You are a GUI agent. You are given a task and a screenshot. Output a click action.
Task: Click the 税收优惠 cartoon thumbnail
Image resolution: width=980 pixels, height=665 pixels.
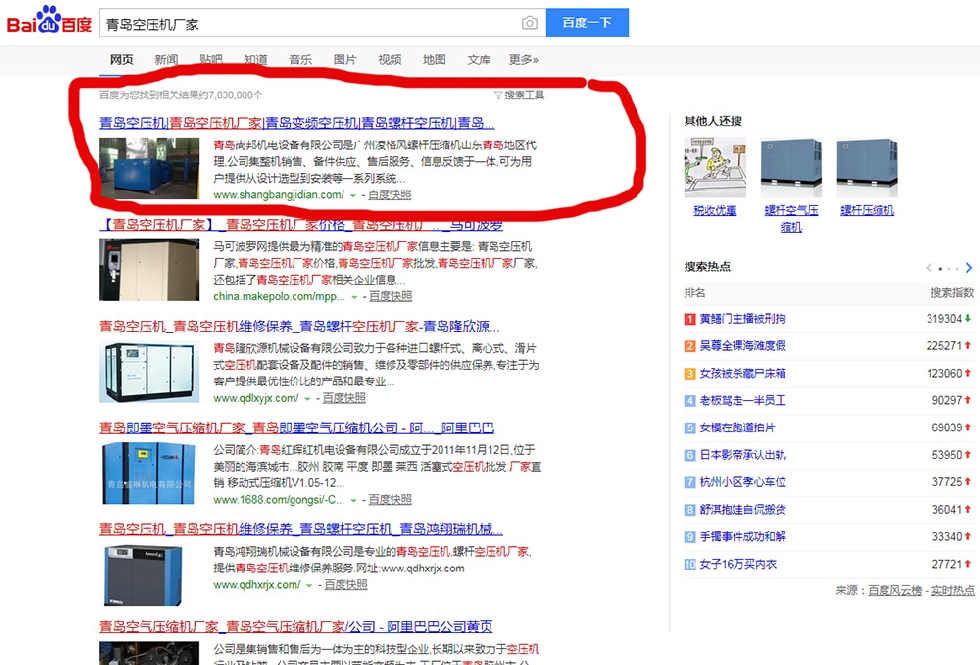point(715,168)
